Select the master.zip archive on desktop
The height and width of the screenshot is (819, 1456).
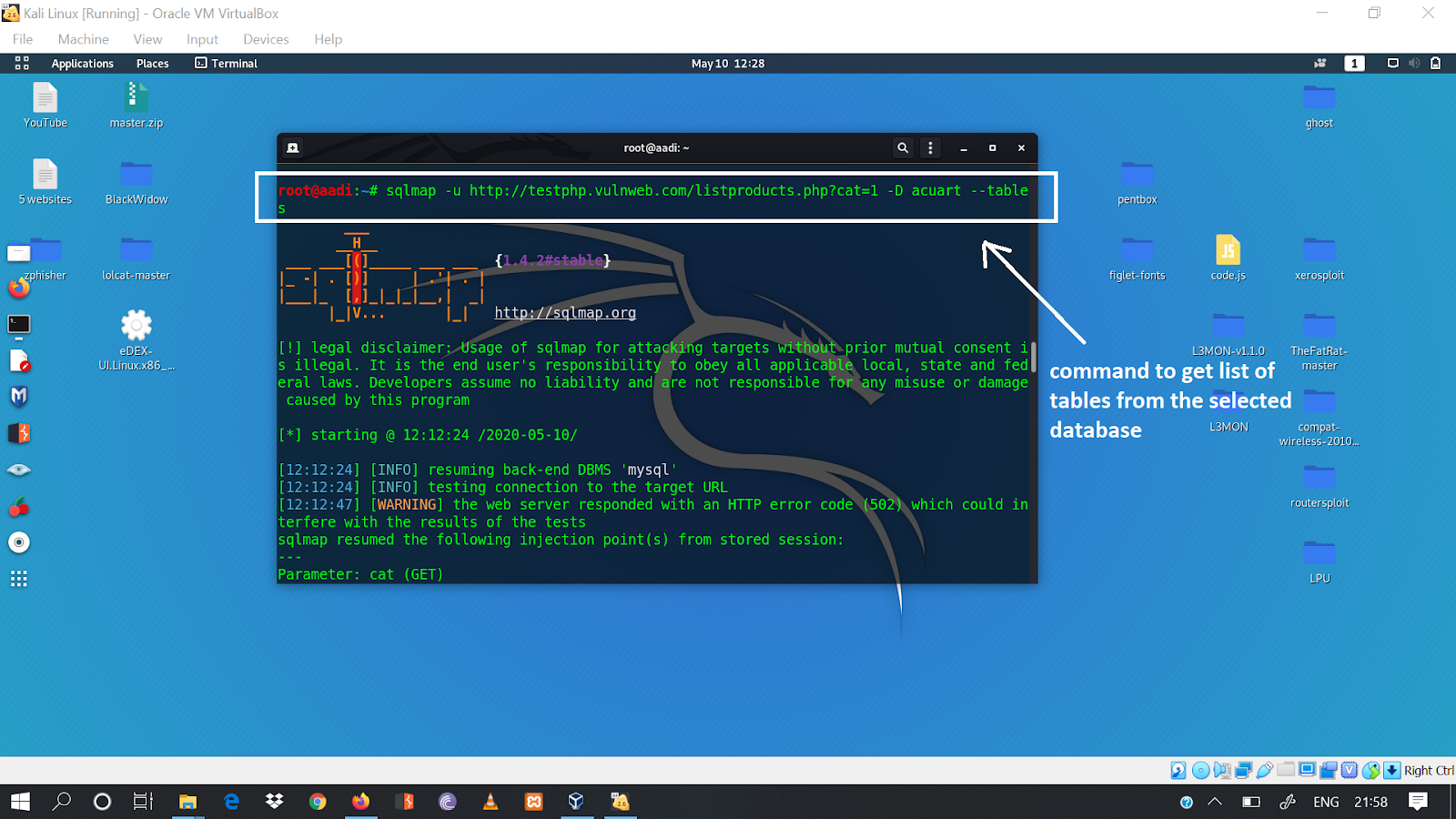pyautogui.click(x=136, y=106)
